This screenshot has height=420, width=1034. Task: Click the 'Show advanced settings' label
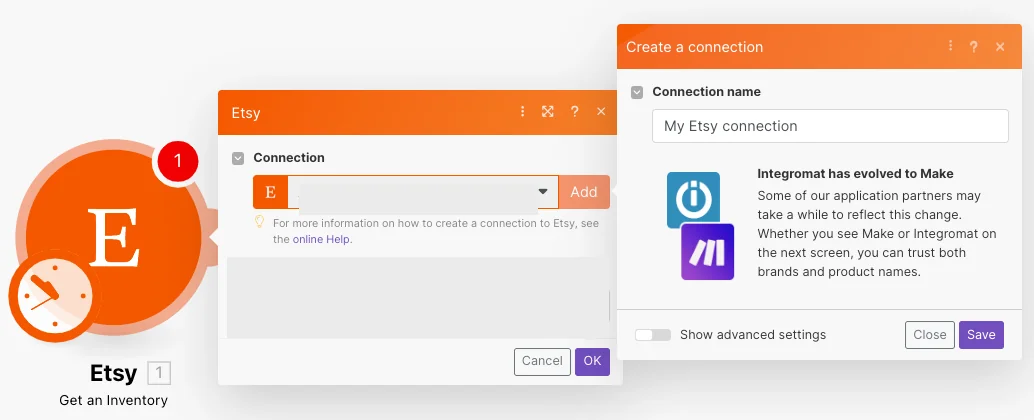tap(752, 335)
